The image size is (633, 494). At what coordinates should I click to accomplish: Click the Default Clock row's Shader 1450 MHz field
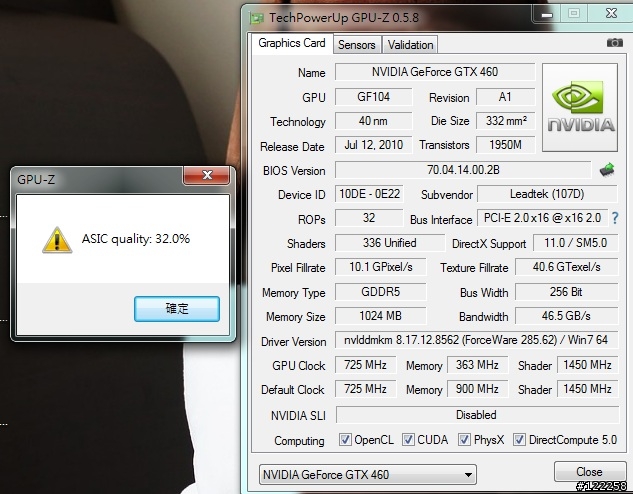[587, 389]
